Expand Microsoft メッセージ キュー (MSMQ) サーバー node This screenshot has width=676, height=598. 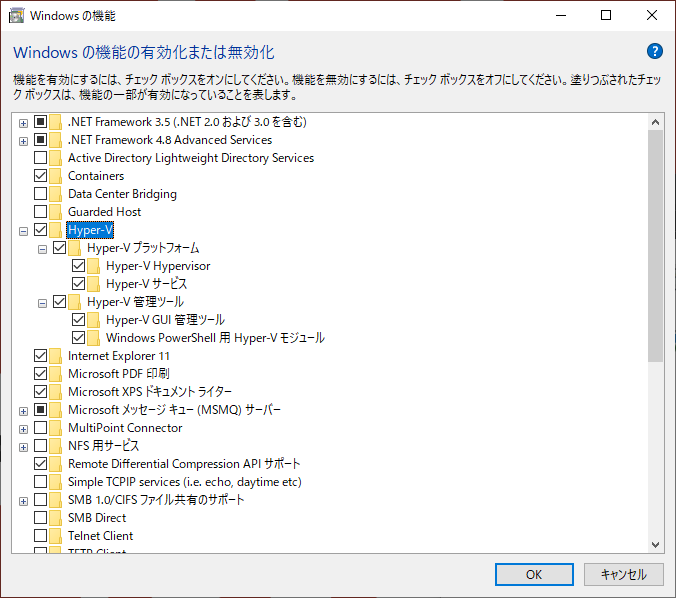tap(23, 411)
